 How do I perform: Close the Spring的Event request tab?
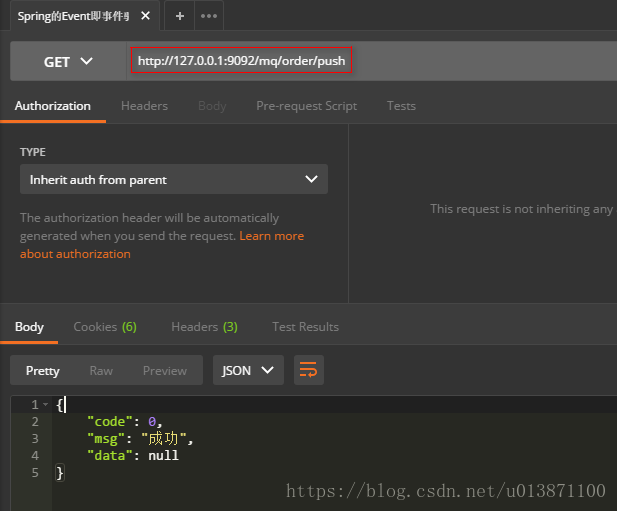(146, 16)
